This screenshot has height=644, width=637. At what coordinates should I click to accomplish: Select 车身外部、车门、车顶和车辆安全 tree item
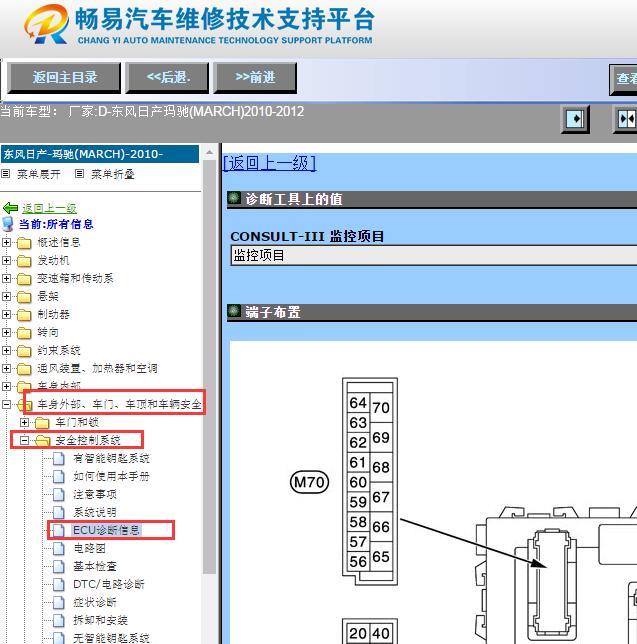click(120, 404)
